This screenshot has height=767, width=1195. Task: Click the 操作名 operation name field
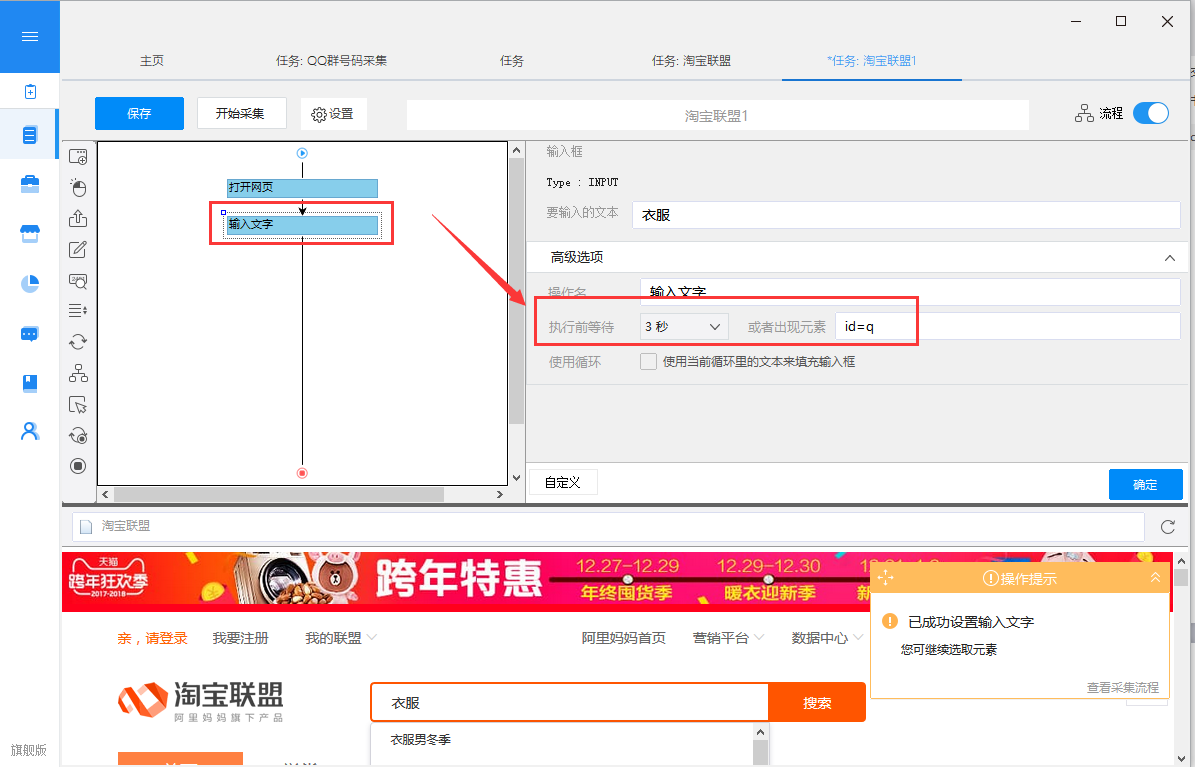pyautogui.click(x=910, y=292)
